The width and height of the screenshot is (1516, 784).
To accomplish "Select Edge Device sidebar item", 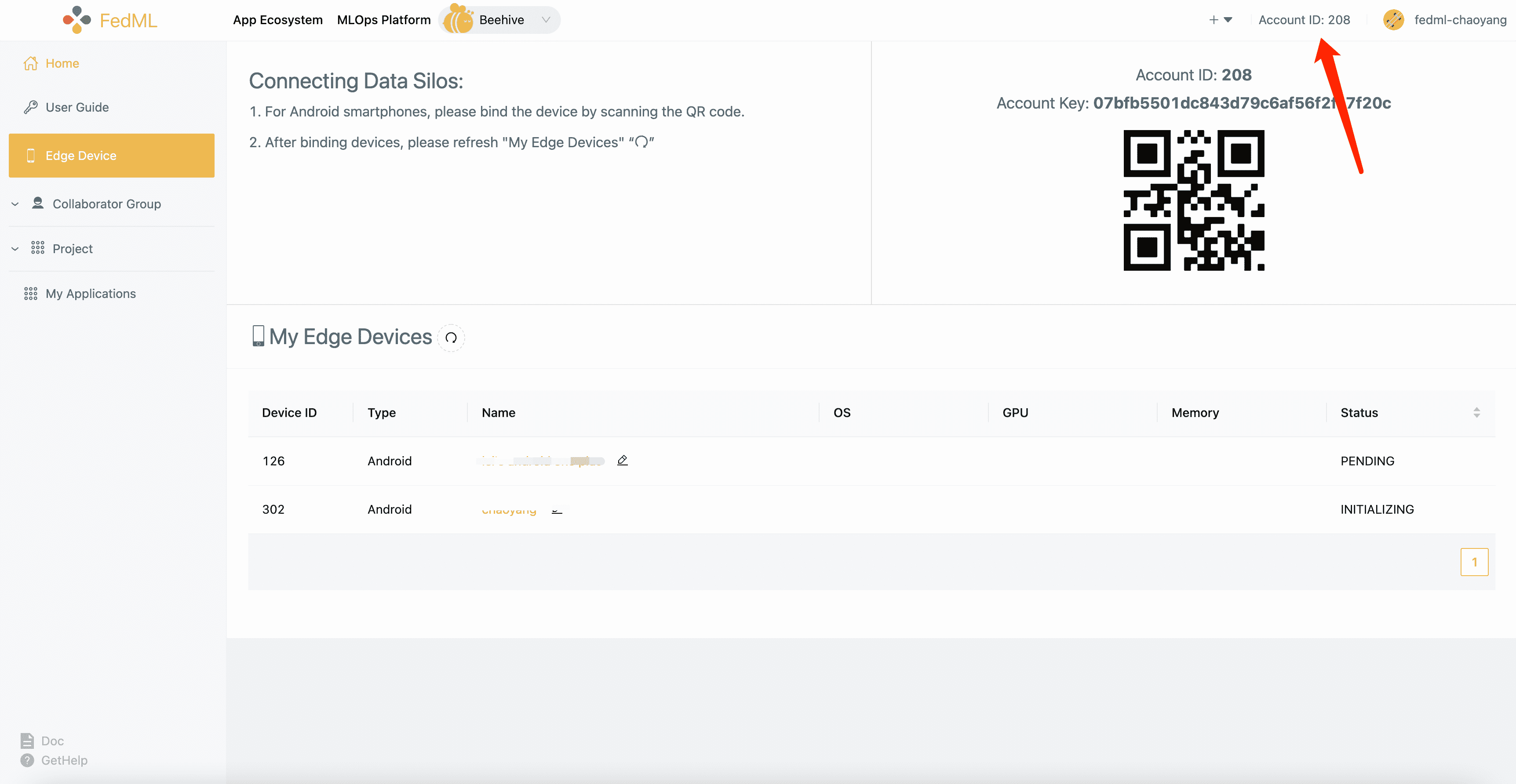I will (x=111, y=155).
